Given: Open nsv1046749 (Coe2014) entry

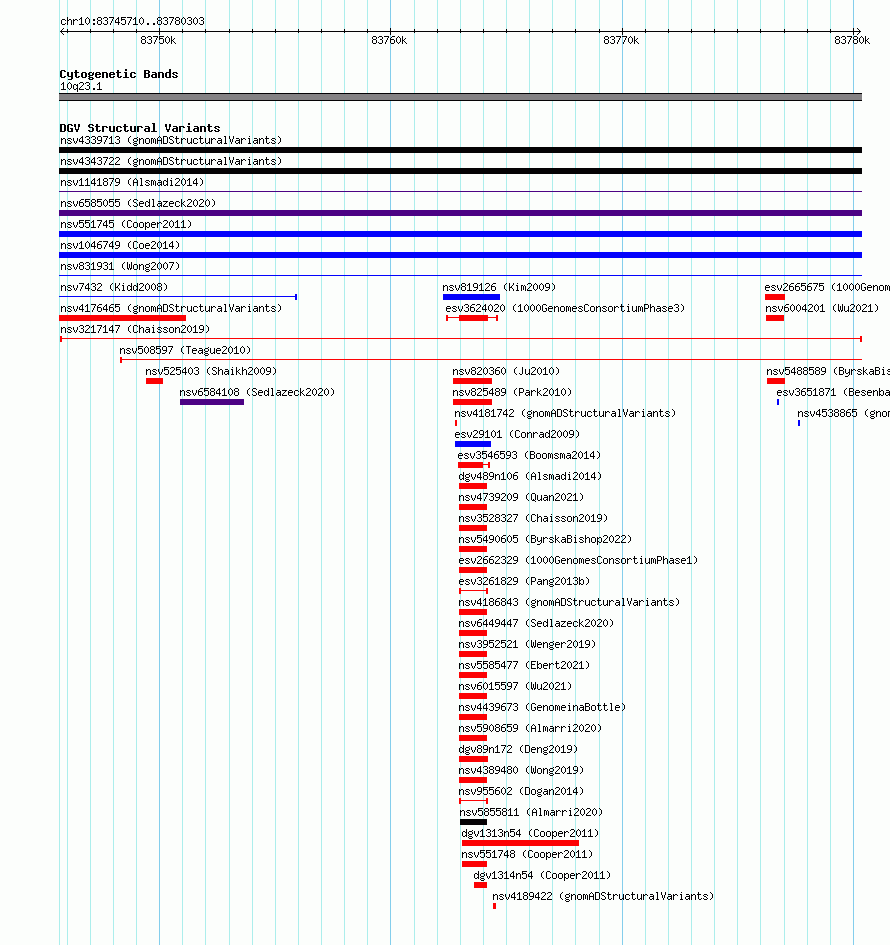Looking at the screenshot, I should click(120, 245).
